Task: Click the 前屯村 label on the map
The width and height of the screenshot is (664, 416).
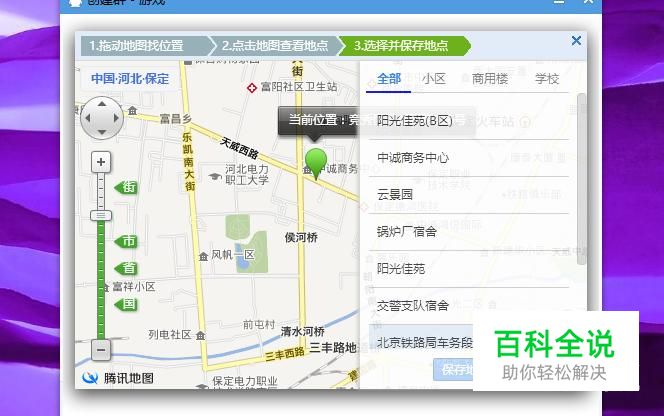Action: [x=259, y=325]
